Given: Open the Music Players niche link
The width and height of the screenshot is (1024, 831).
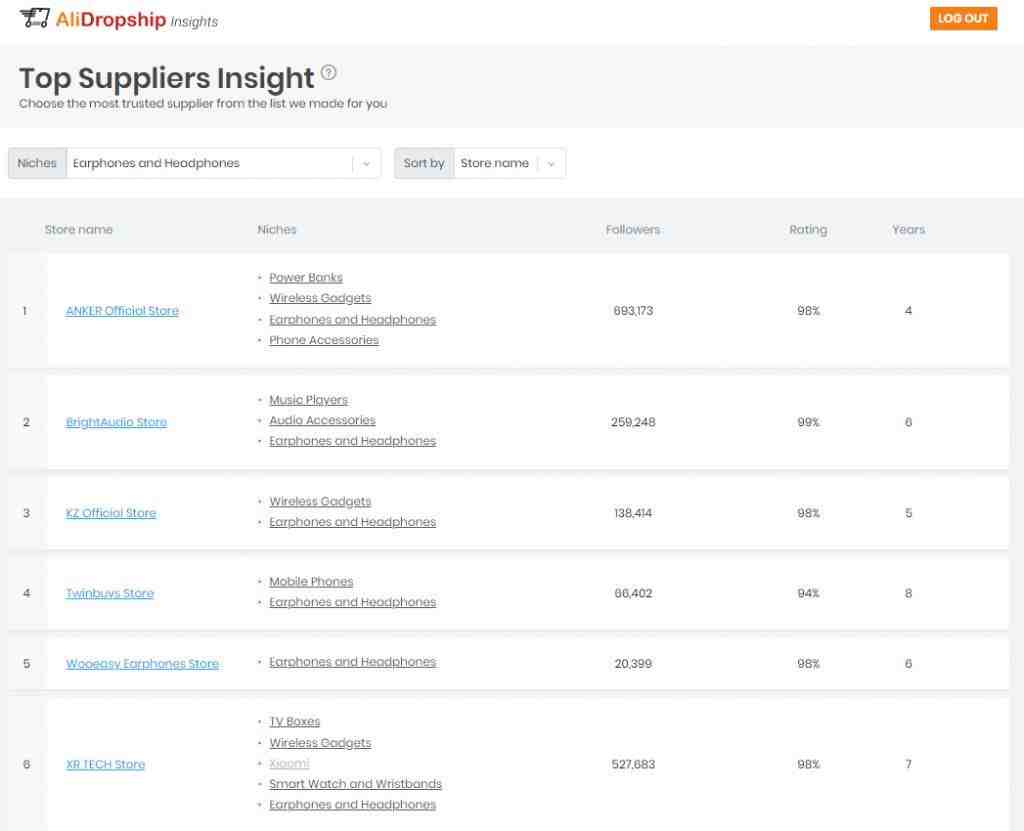Looking at the screenshot, I should [308, 400].
